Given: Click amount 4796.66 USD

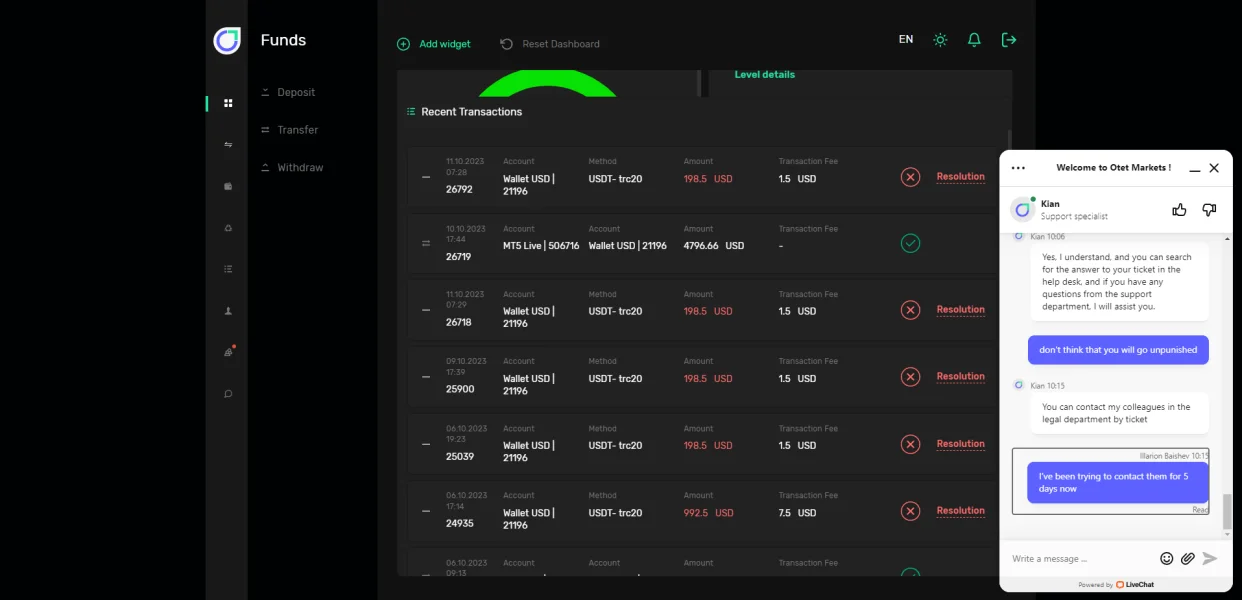Looking at the screenshot, I should pyautogui.click(x=714, y=246).
